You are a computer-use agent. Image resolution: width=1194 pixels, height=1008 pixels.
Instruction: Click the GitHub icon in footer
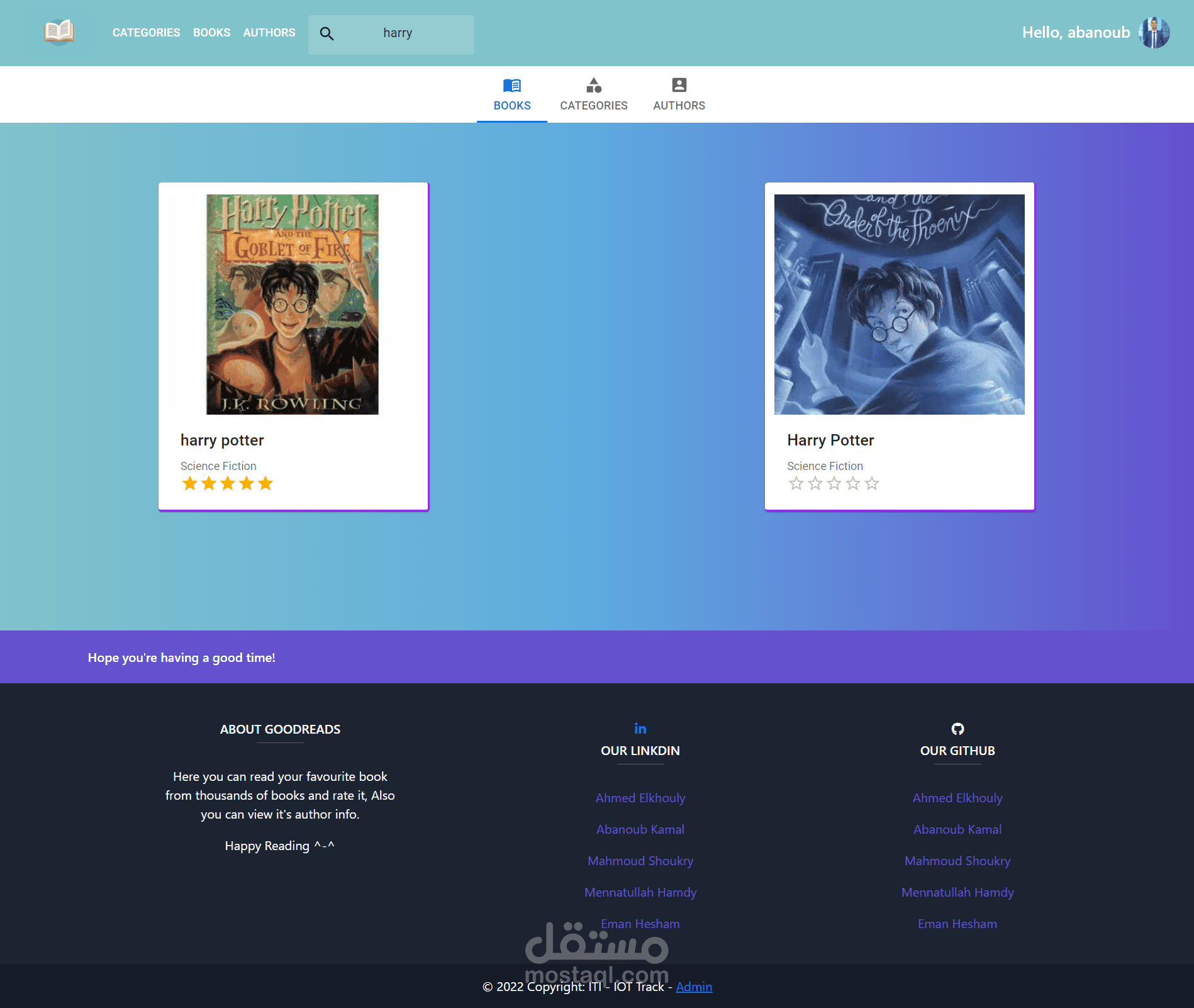(x=957, y=729)
